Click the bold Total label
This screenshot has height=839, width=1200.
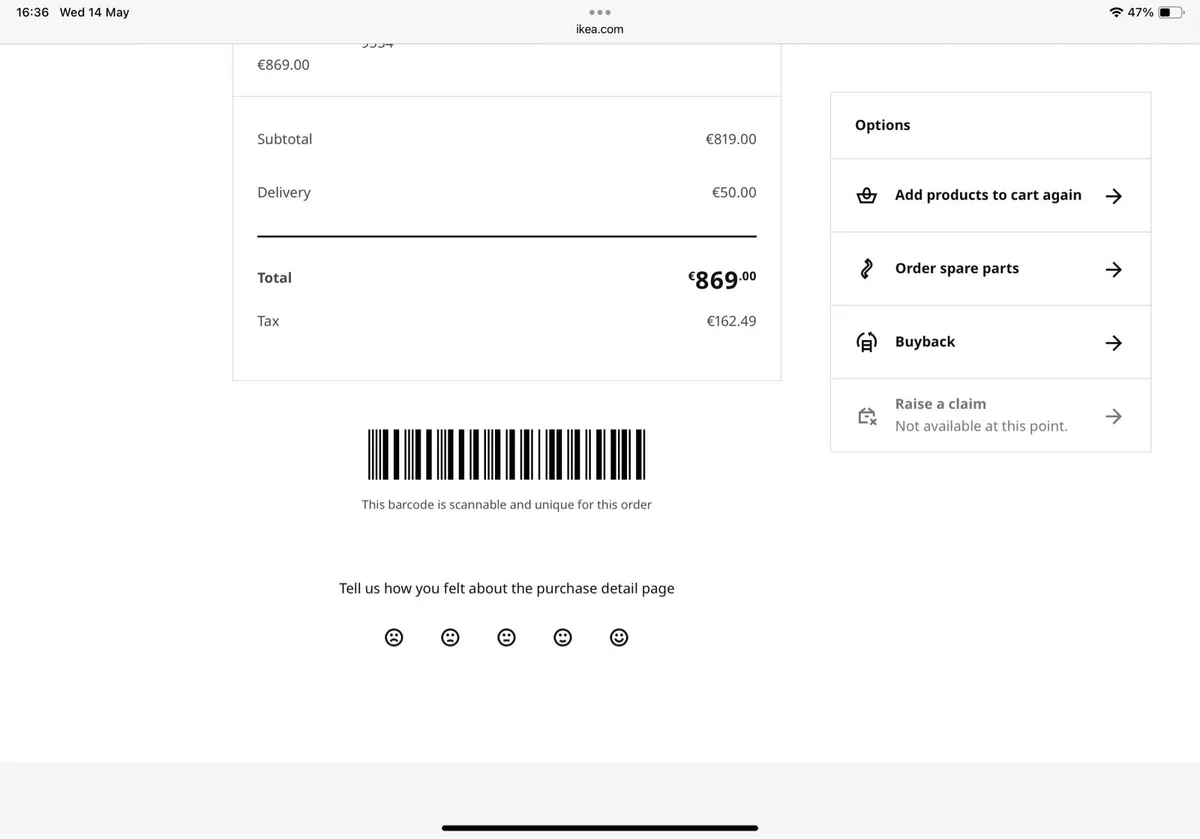274,278
